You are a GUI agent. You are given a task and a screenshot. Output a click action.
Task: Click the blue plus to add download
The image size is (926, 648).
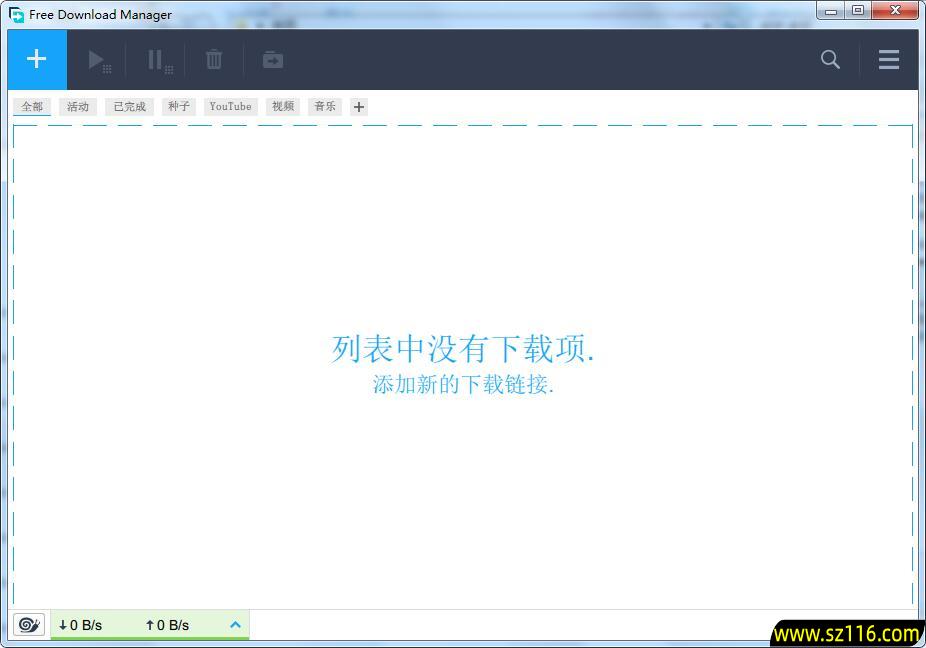(x=37, y=60)
